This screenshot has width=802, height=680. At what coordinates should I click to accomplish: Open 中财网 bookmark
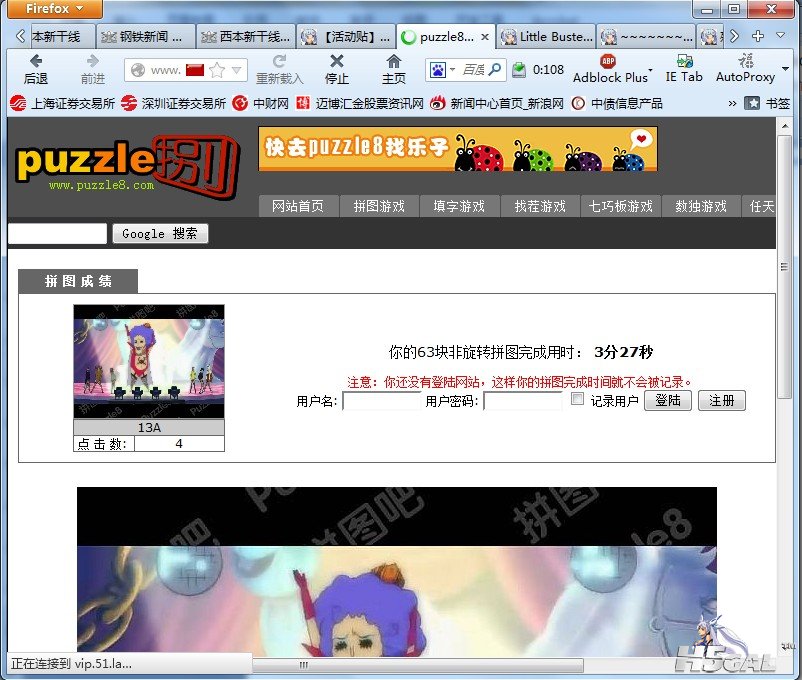(x=260, y=104)
